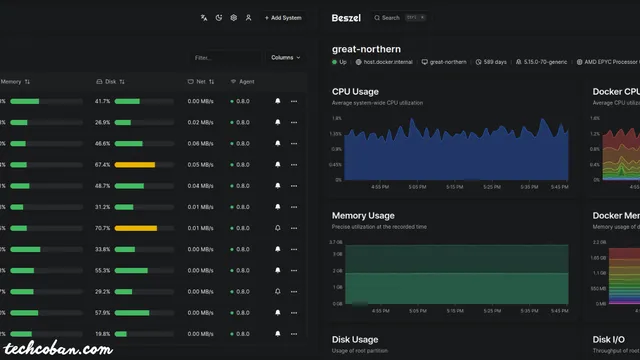The image size is (640, 360).
Task: Open the ellipsis menu for the 41.7% disk row
Action: click(294, 101)
